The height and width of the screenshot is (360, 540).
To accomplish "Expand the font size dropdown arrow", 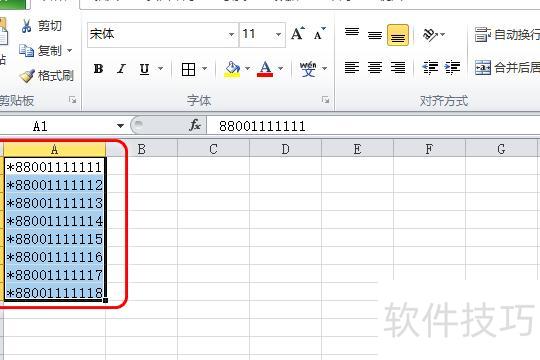I will (279, 34).
